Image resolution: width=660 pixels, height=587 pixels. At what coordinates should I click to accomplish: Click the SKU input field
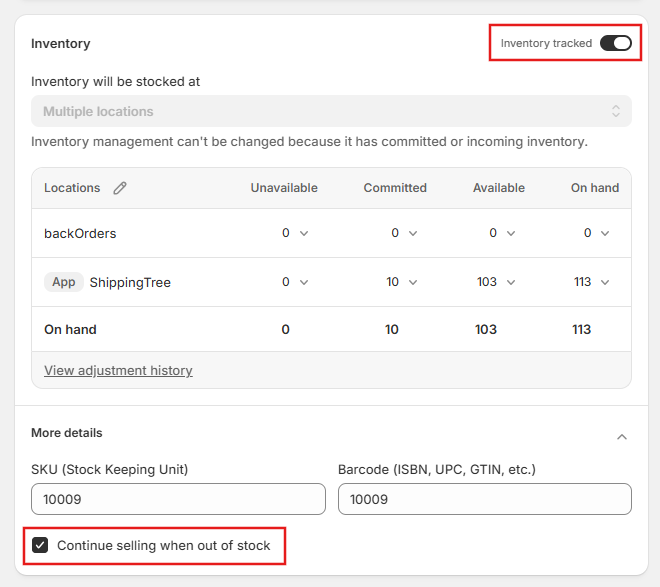178,499
